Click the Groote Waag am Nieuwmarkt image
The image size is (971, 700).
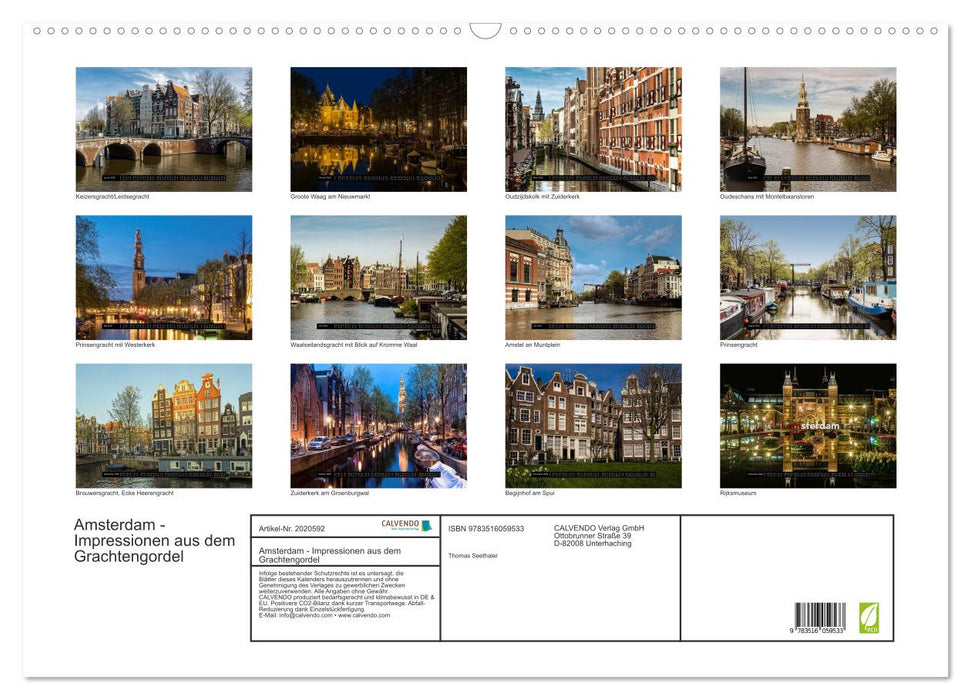click(x=377, y=128)
